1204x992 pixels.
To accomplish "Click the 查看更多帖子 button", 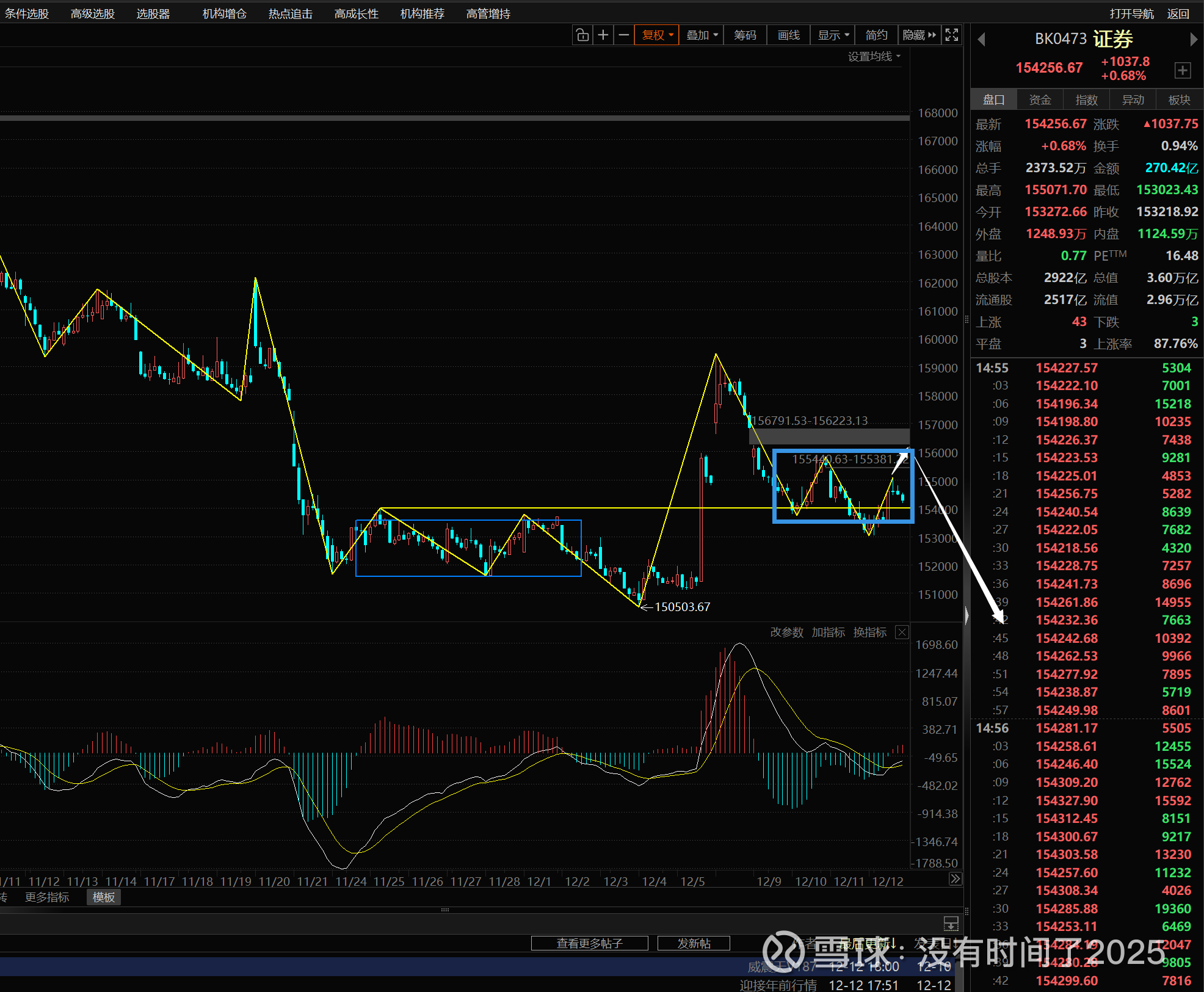I will [x=589, y=943].
